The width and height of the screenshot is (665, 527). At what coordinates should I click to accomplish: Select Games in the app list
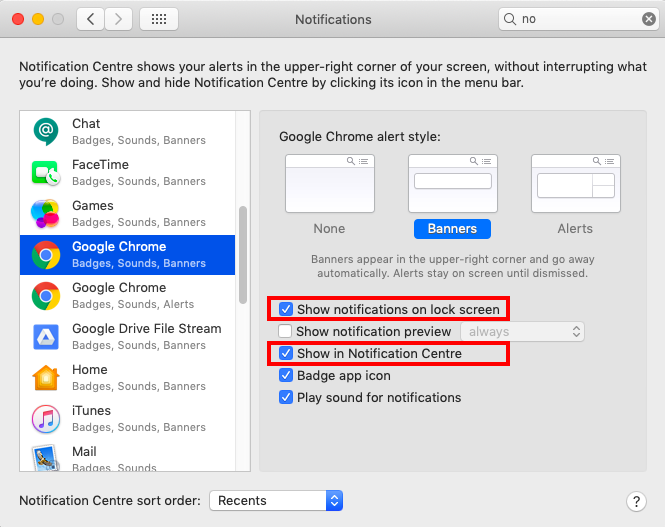[x=127, y=214]
